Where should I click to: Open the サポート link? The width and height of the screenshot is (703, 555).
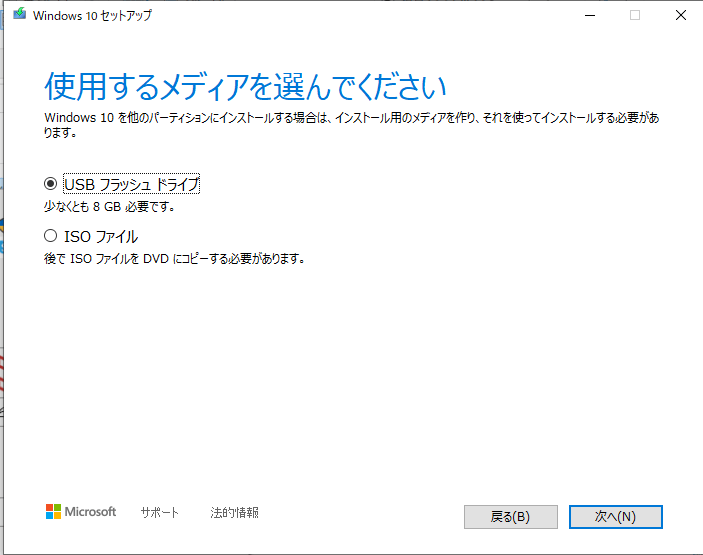[x=160, y=512]
